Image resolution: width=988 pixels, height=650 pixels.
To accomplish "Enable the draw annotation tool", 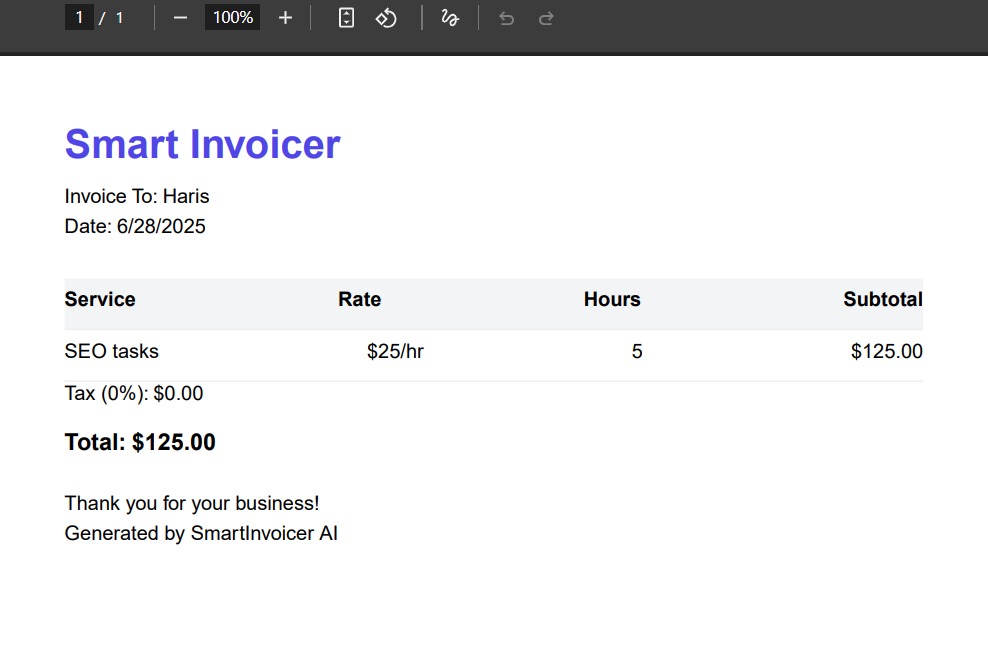I will pyautogui.click(x=450, y=18).
